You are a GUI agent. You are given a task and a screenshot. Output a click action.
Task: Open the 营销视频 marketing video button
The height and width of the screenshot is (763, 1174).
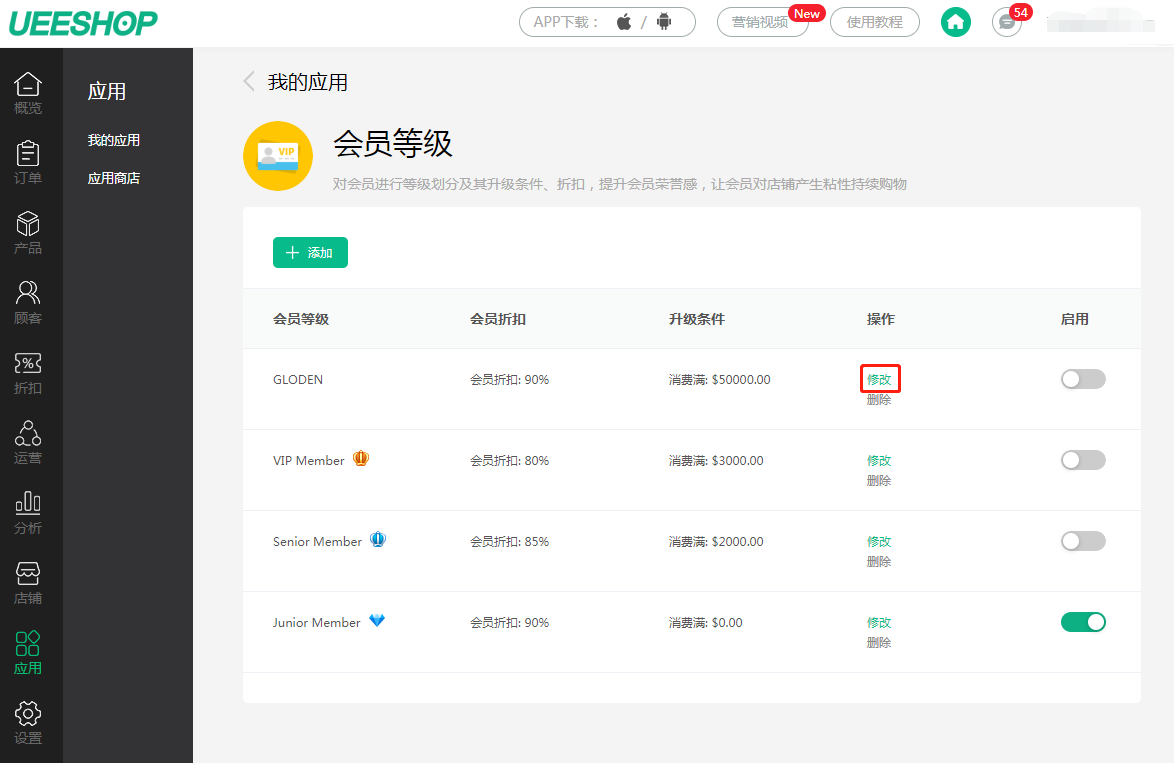point(762,22)
